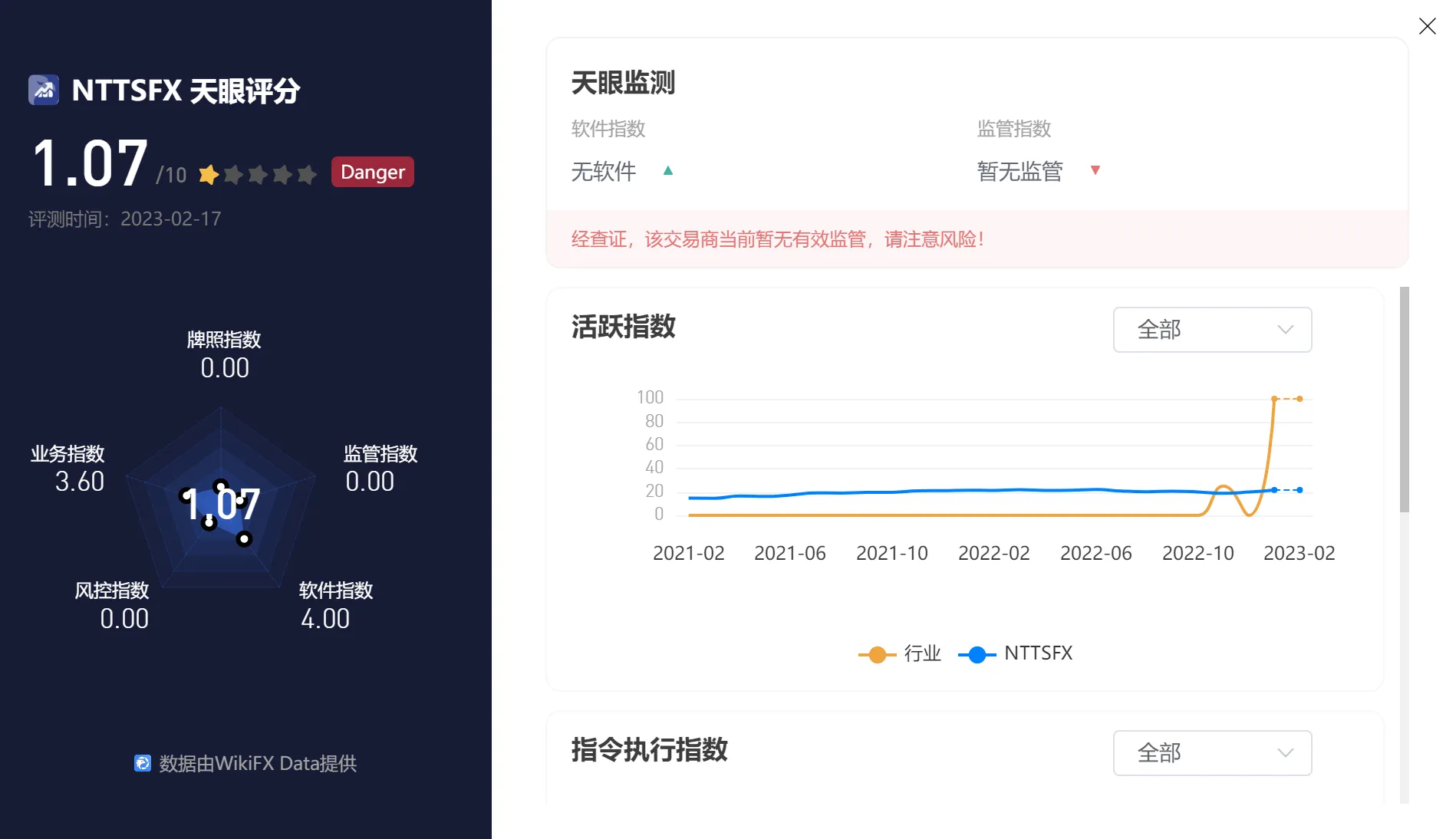Click the blue NTTSFX endpoint marker
The width and height of the screenshot is (1456, 839).
[x=1300, y=490]
